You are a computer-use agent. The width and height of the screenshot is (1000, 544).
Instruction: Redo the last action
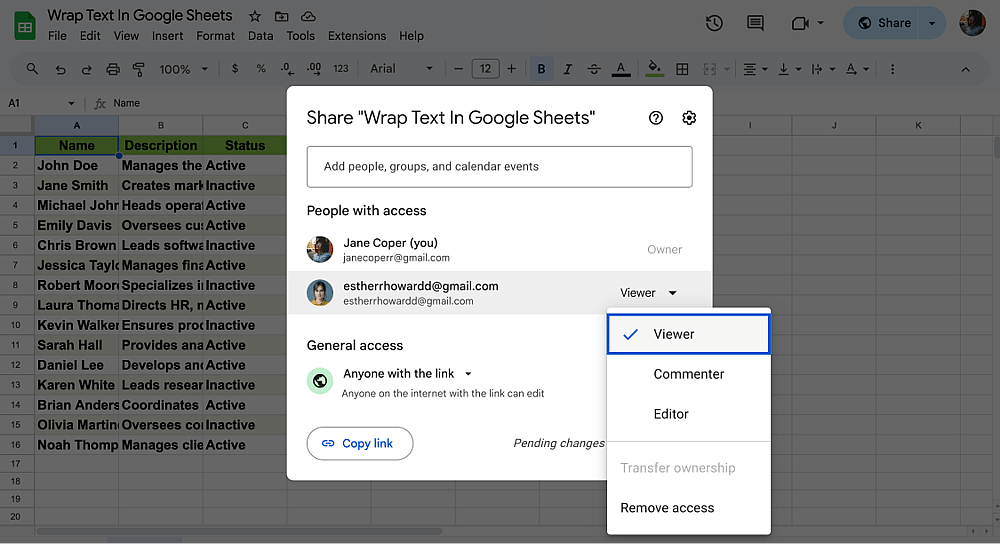point(86,70)
